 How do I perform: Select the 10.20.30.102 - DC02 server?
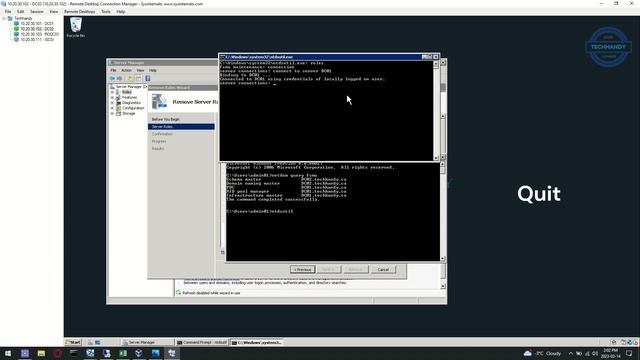[x=37, y=29]
